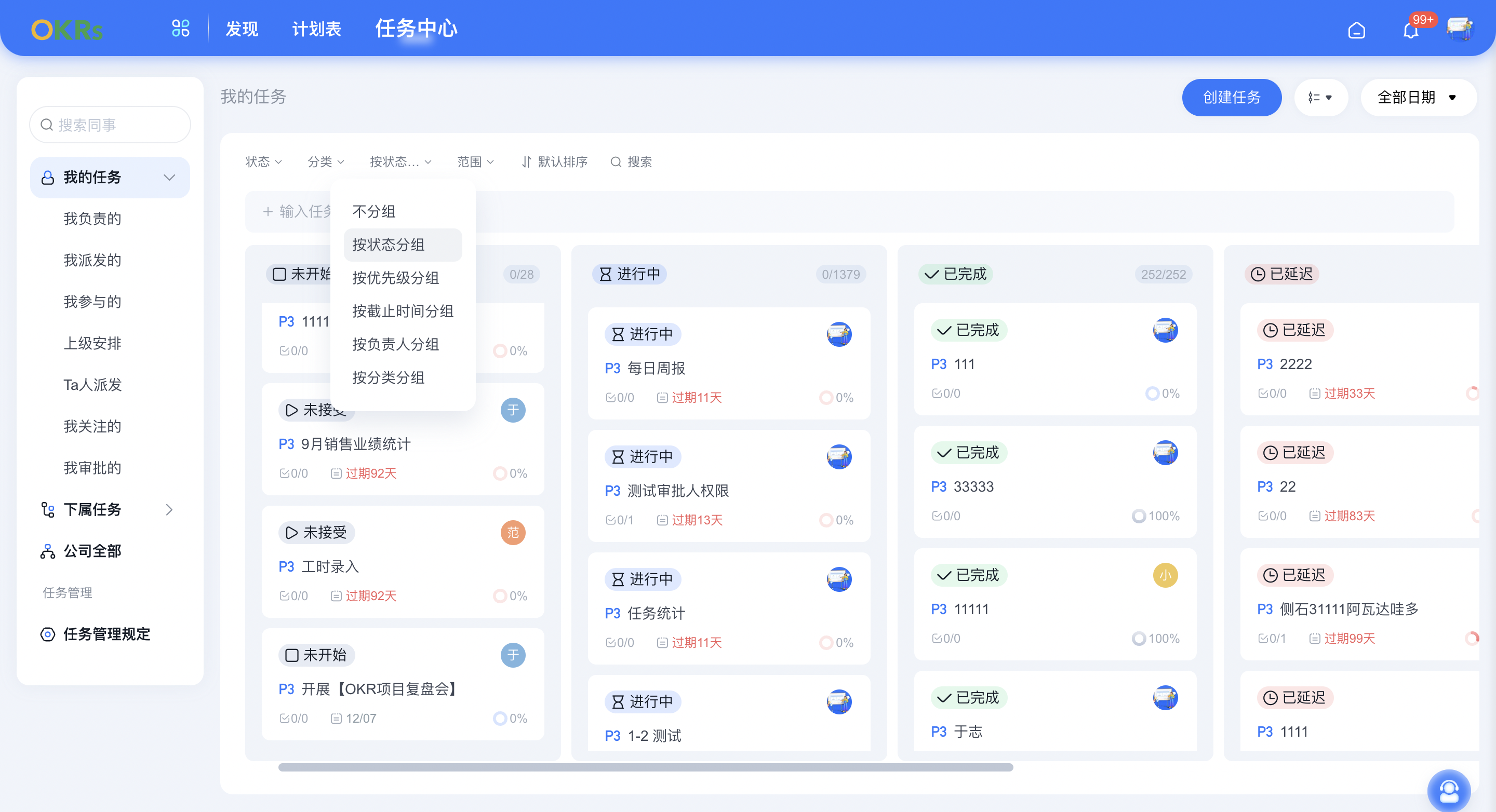
Task: Click the horizontal scrollbar under the board
Action: (645, 767)
